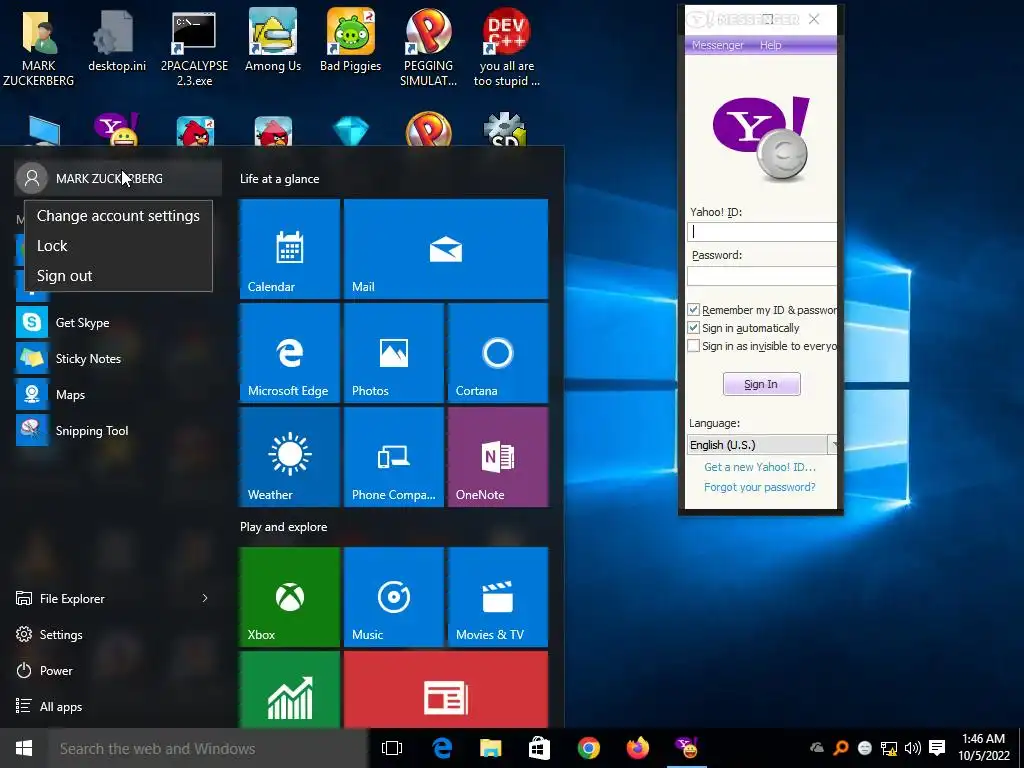Open the Xbox tile

pyautogui.click(x=290, y=597)
